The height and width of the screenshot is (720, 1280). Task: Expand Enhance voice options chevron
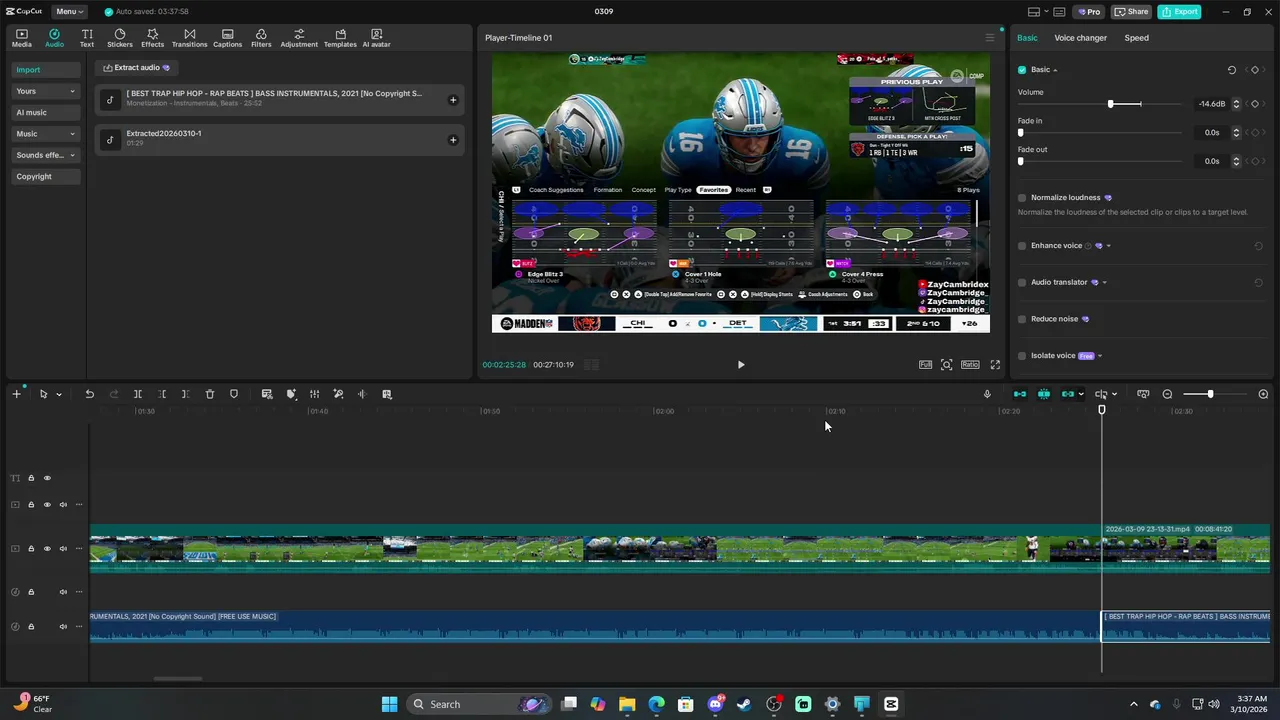pyautogui.click(x=1108, y=246)
